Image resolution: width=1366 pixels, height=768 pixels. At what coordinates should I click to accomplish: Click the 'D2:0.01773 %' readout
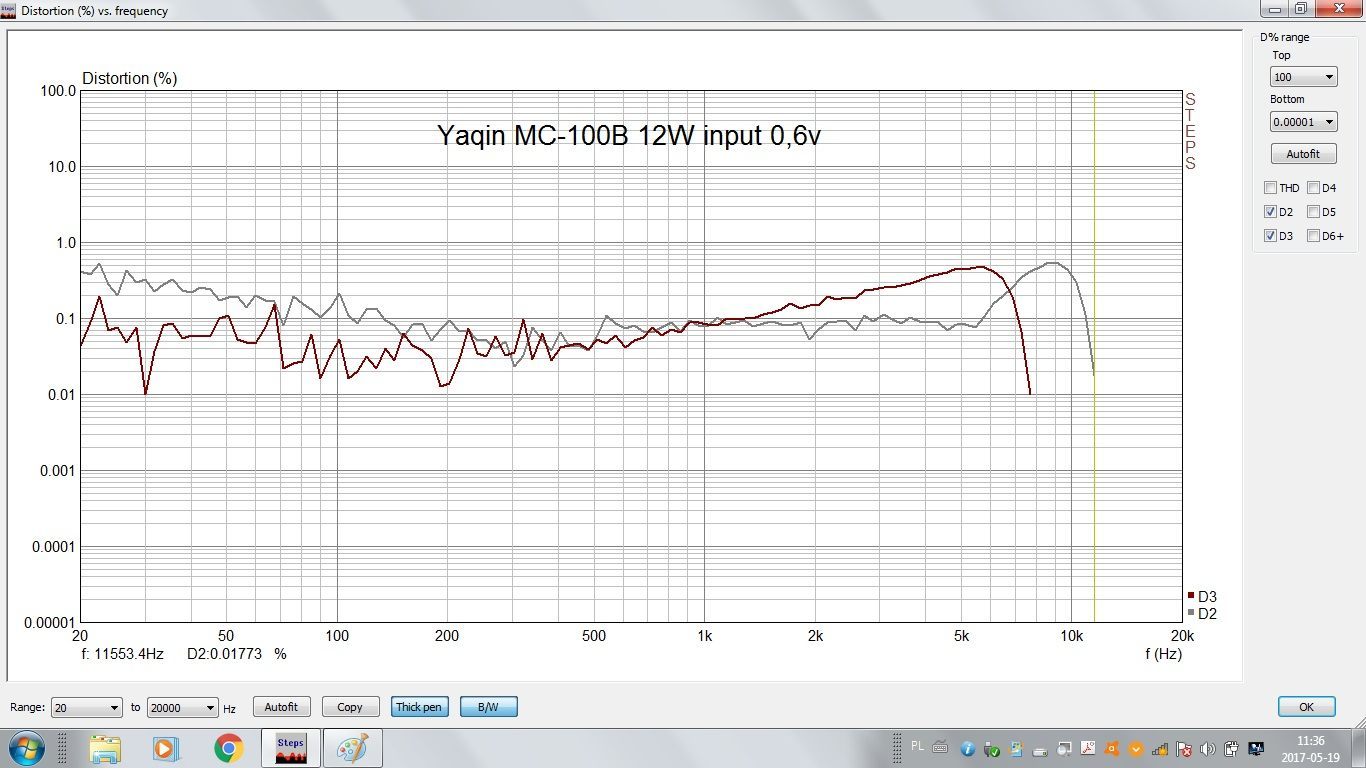(237, 654)
